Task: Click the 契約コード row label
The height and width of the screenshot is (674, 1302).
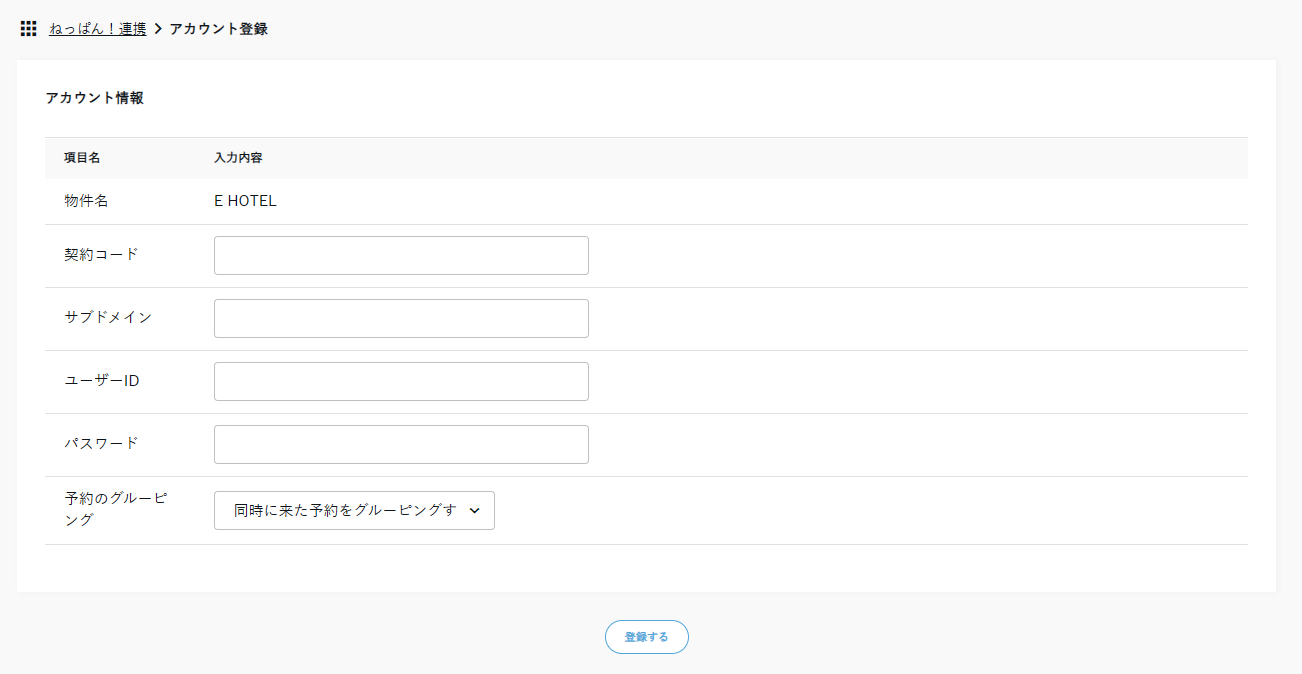Action: click(101, 254)
